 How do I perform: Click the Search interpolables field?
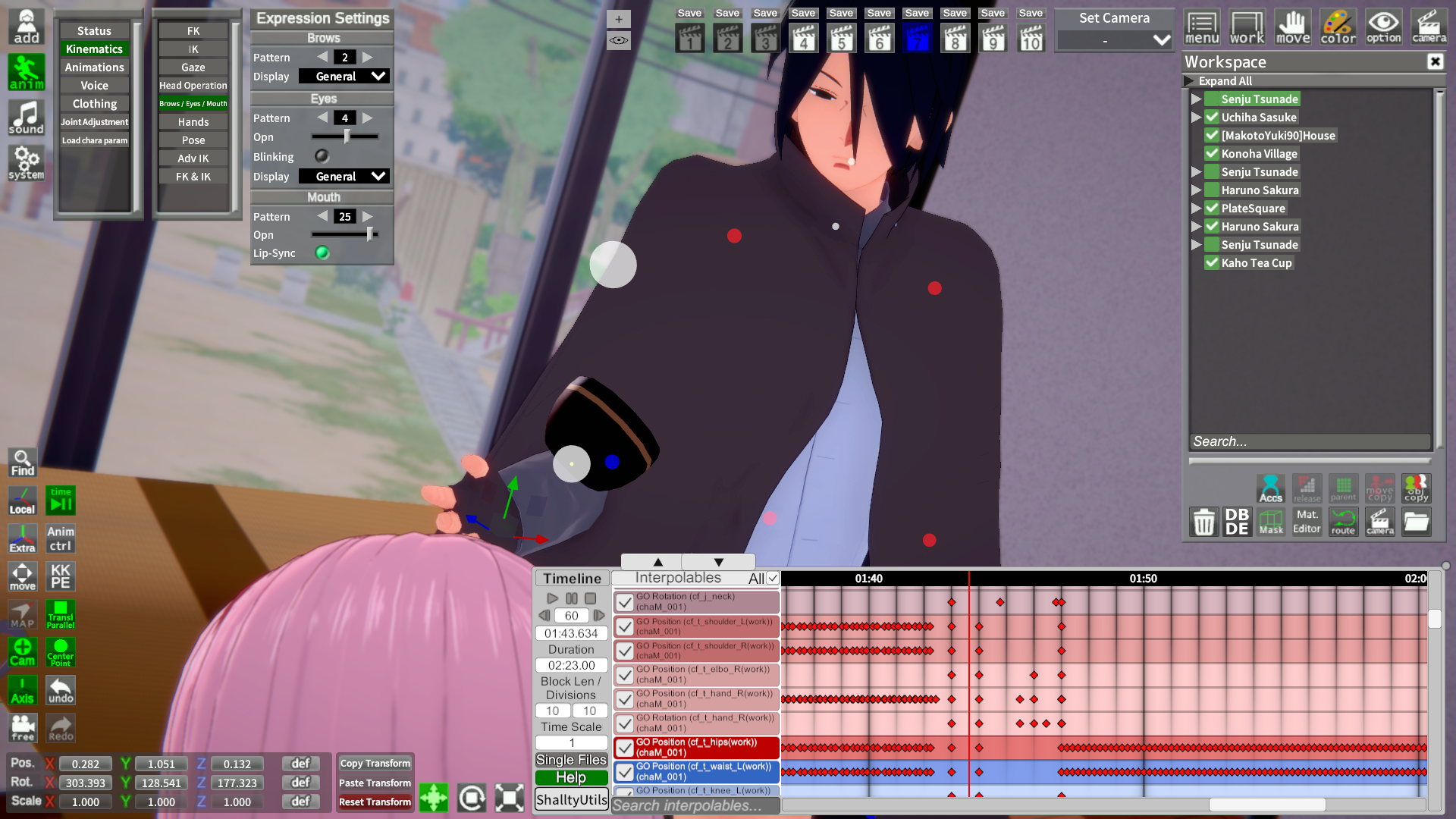pyautogui.click(x=695, y=805)
